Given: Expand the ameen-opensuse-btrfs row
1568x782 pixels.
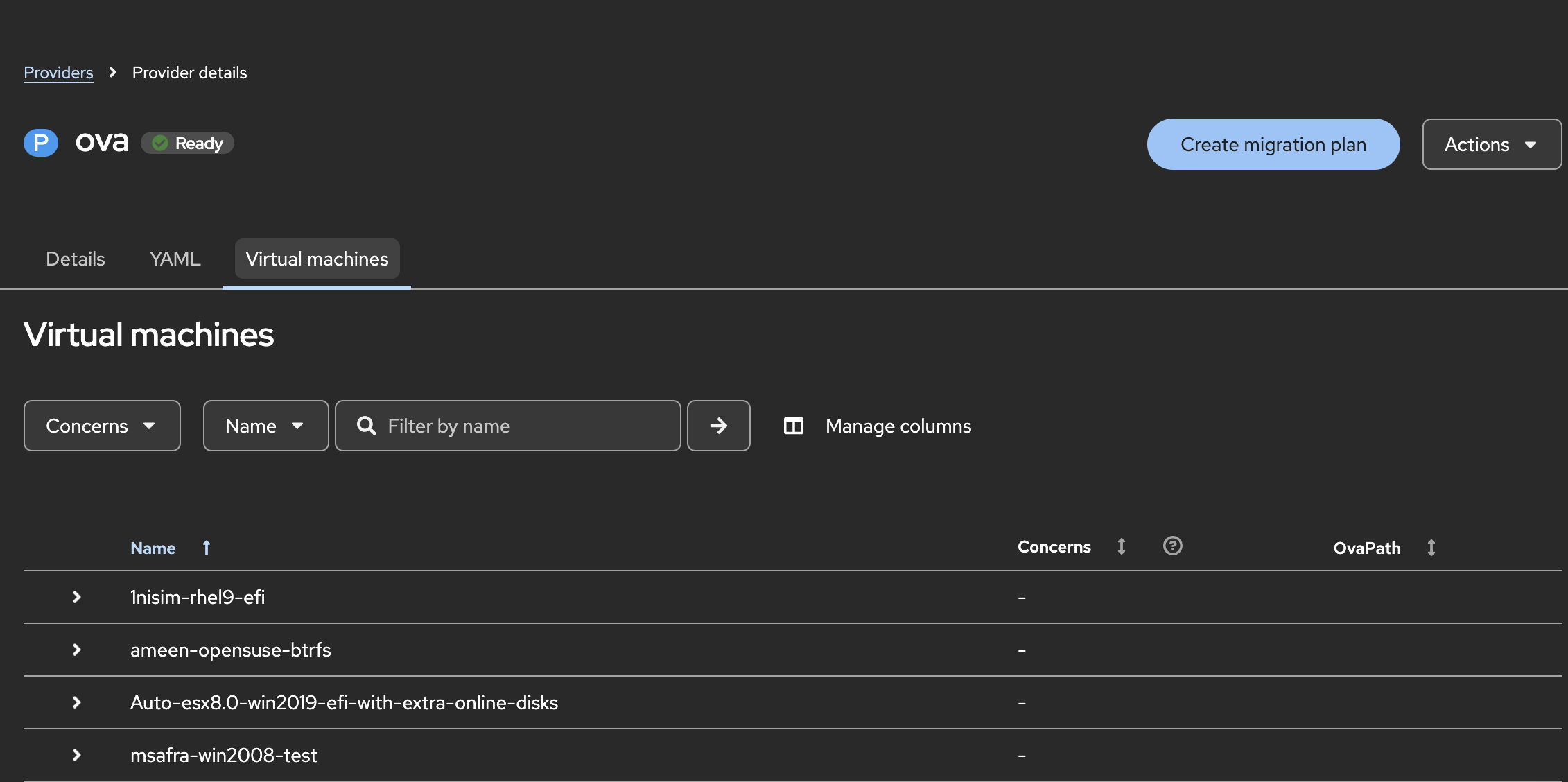Looking at the screenshot, I should 76,650.
